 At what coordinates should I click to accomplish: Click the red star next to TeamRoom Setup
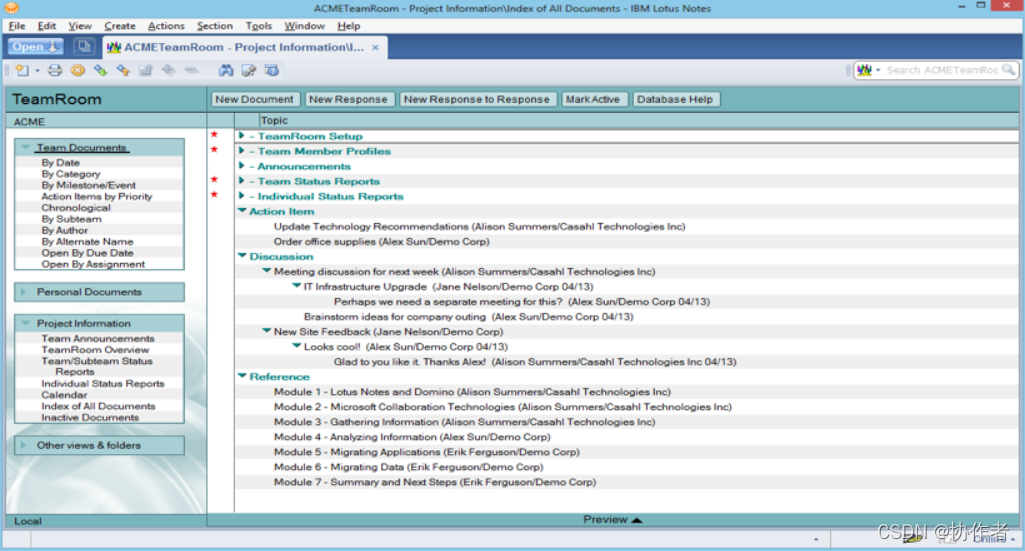[x=214, y=135]
